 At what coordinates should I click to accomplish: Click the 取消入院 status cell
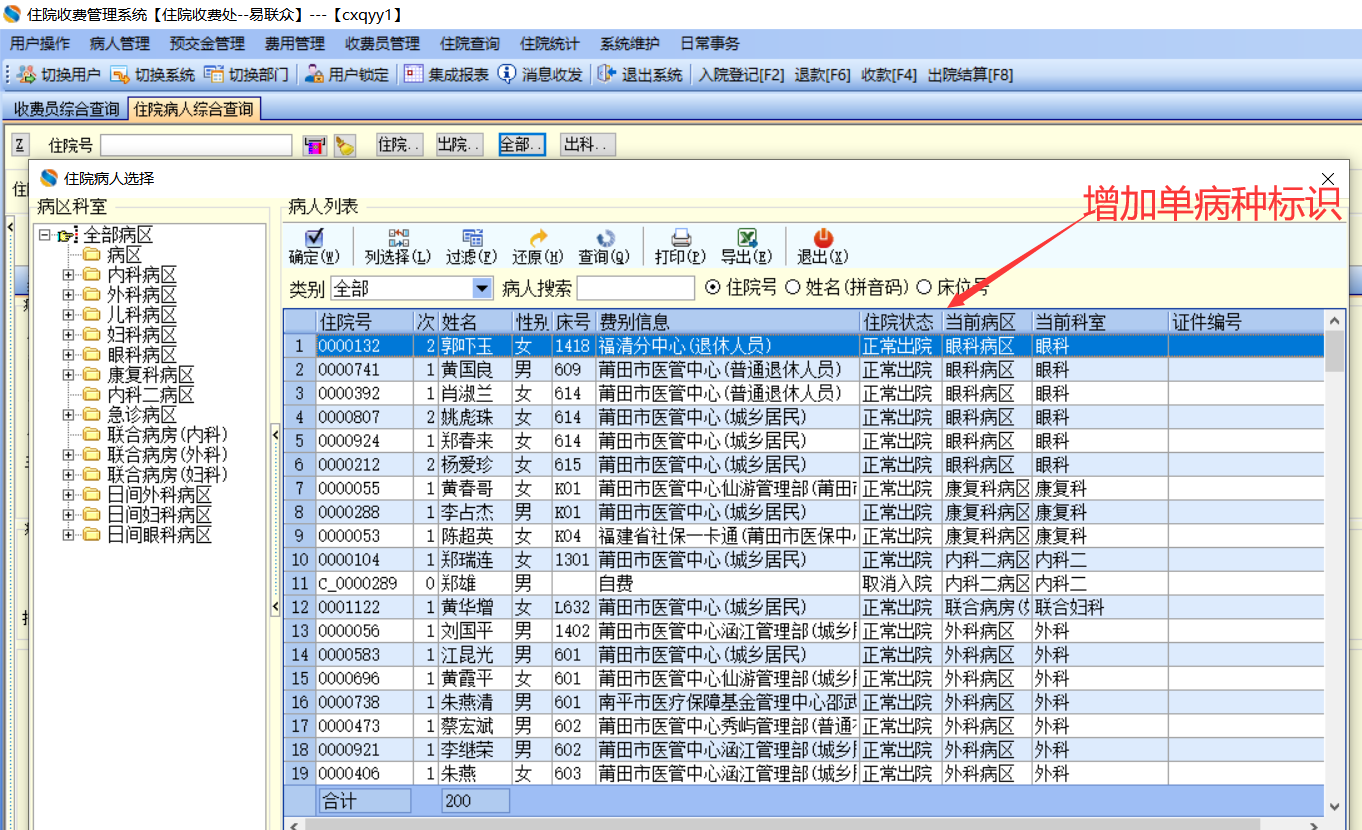pyautogui.click(x=901, y=583)
